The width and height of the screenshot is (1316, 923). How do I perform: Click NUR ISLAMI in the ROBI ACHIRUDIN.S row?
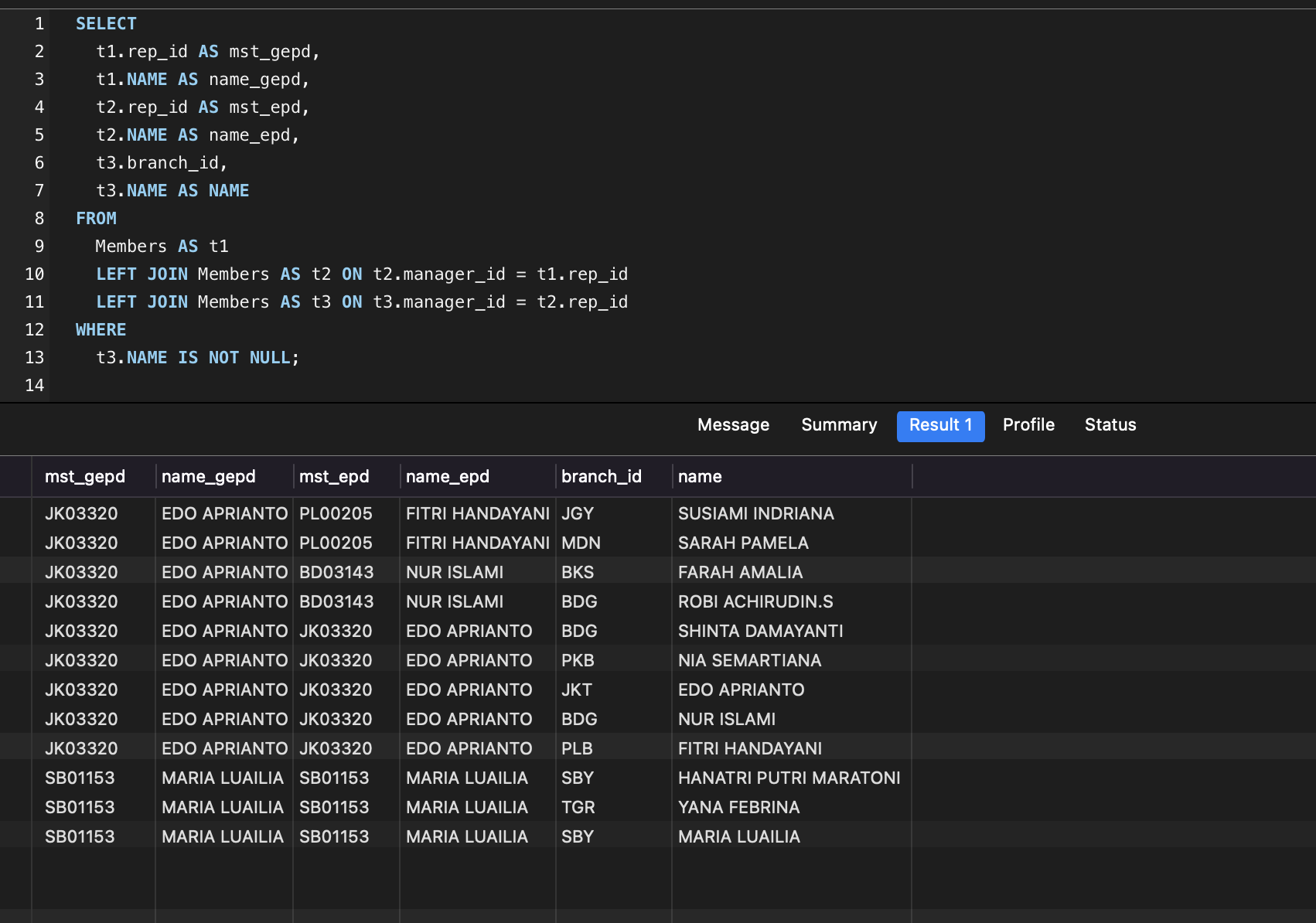455,602
